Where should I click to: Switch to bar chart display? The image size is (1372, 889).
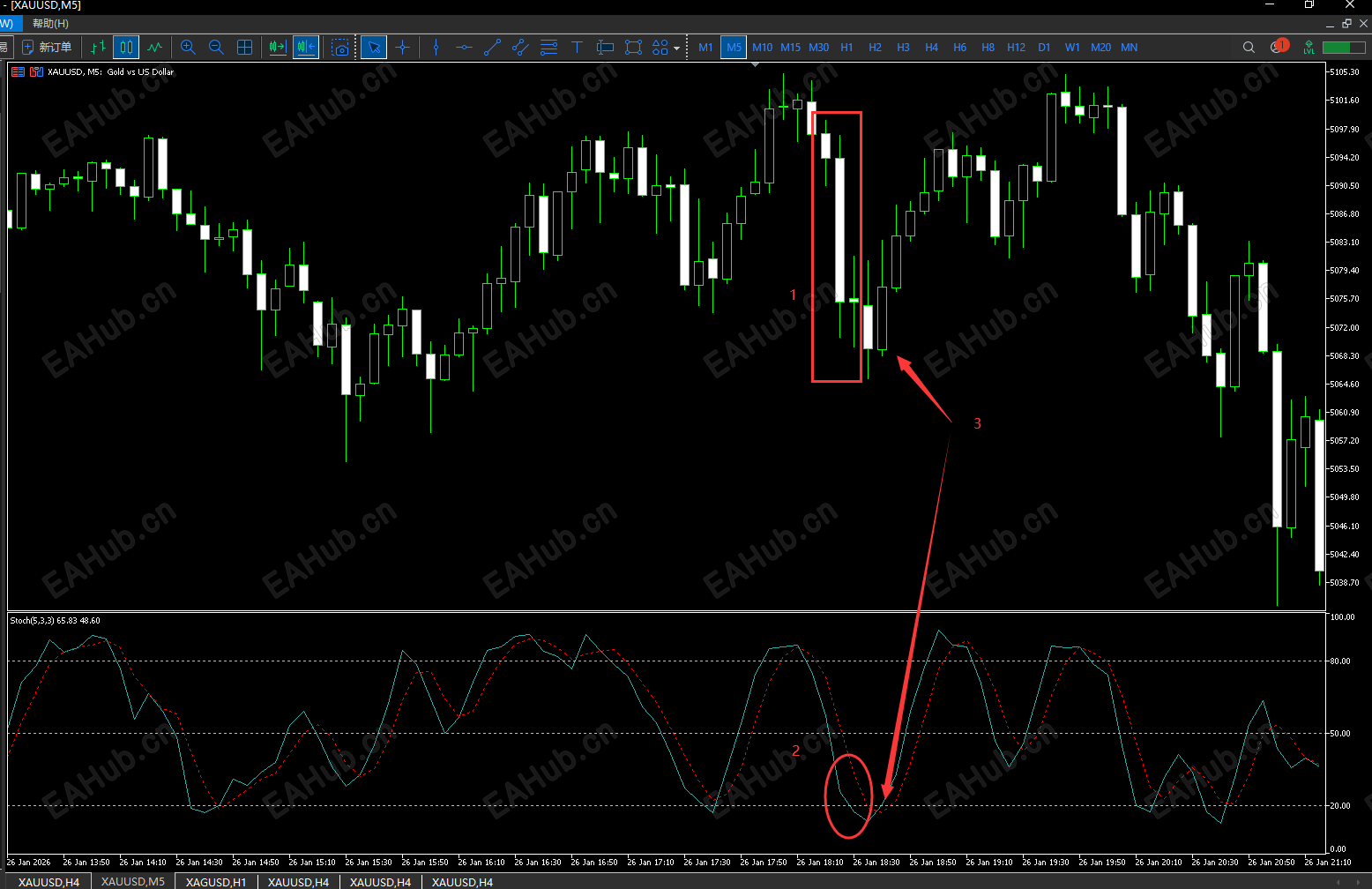(98, 47)
